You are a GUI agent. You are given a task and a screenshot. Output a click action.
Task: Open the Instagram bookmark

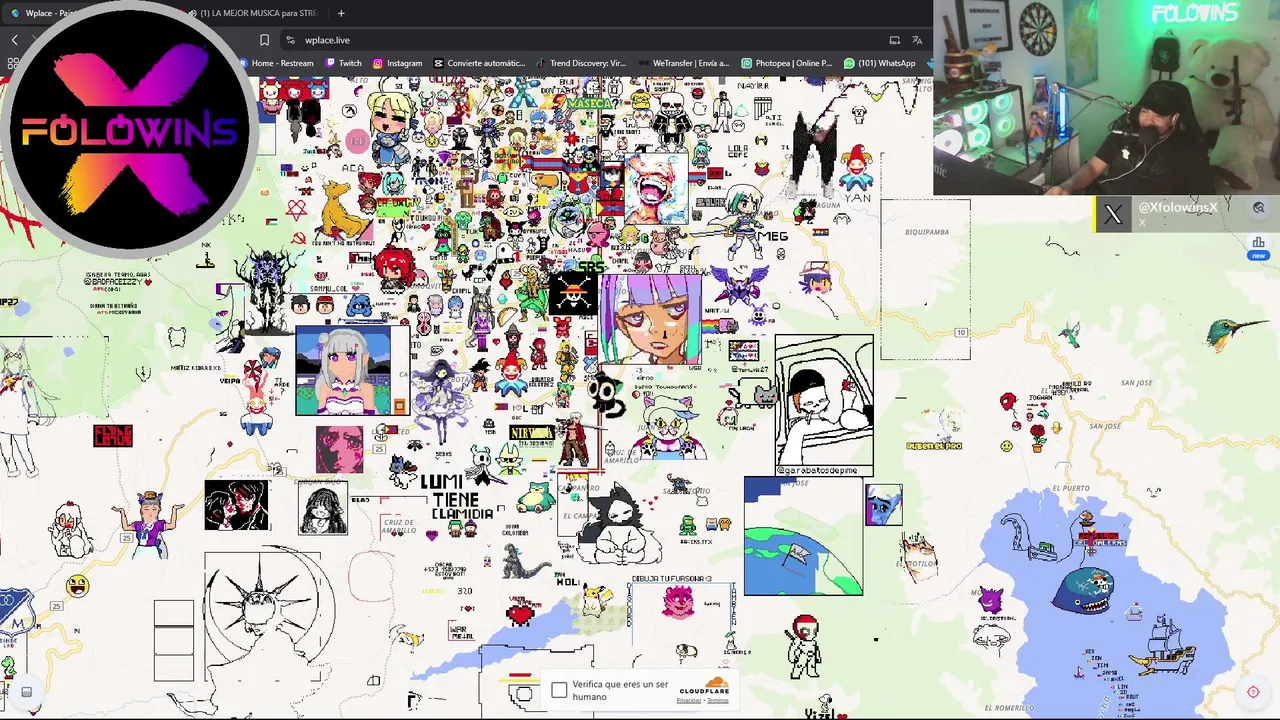[x=397, y=63]
